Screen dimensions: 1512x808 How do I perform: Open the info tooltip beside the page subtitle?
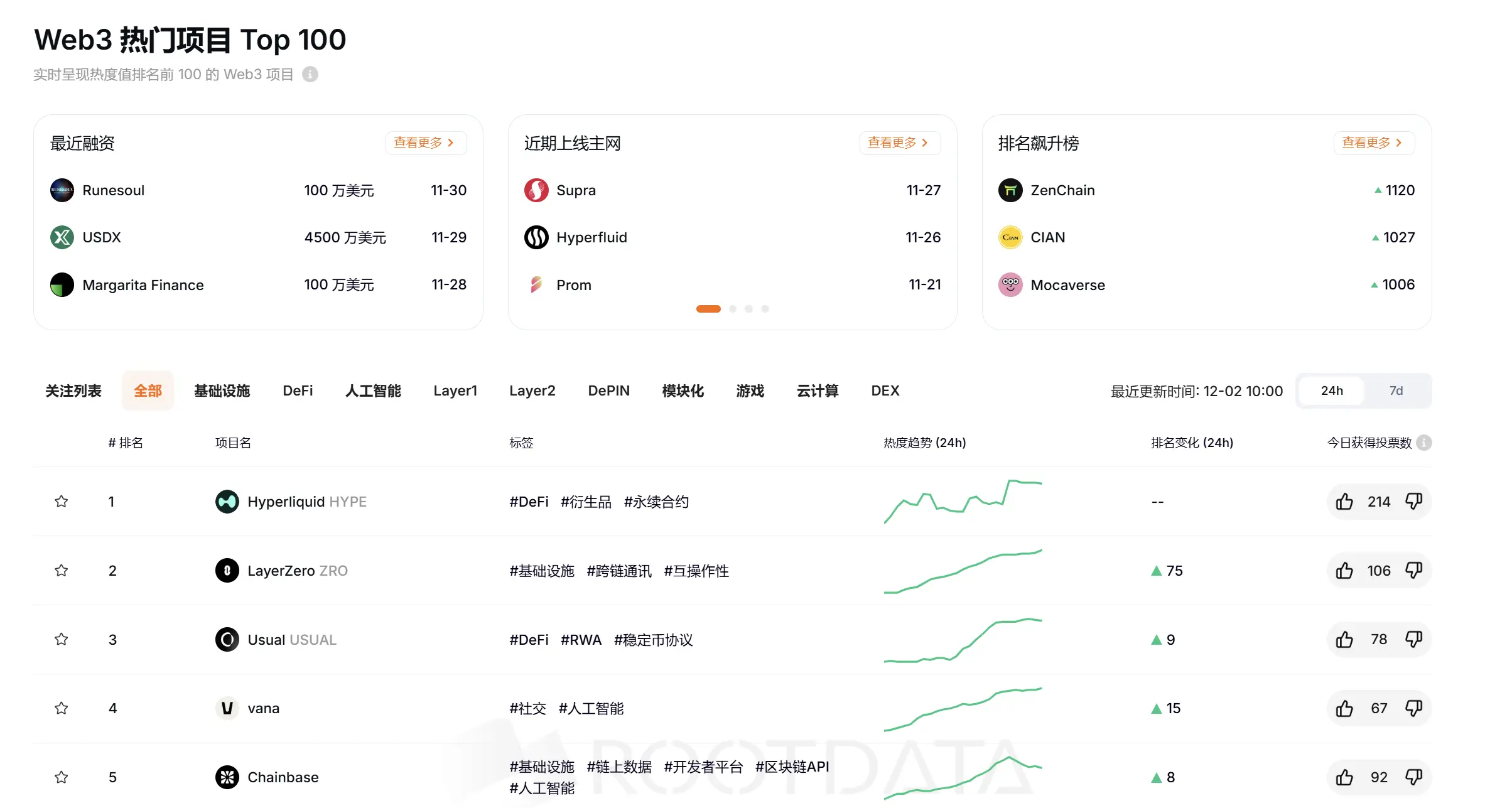[310, 73]
